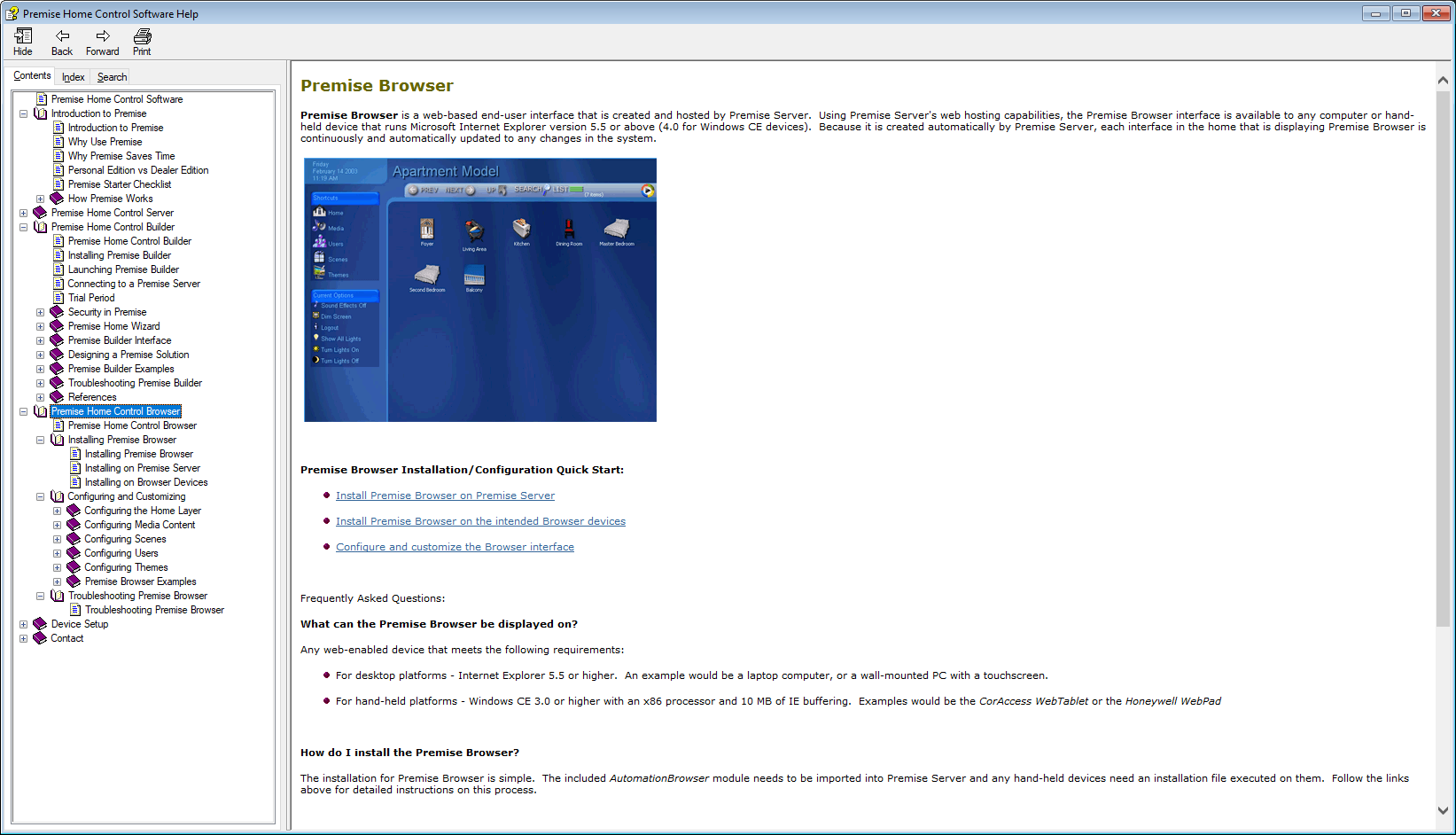Open the Install Premise Browser on Premise Server link

click(445, 496)
